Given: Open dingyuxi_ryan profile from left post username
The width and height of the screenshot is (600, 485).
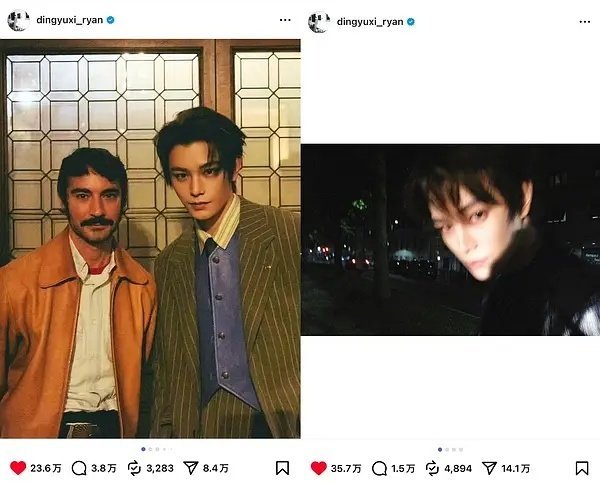Looking at the screenshot, I should tap(70, 20).
